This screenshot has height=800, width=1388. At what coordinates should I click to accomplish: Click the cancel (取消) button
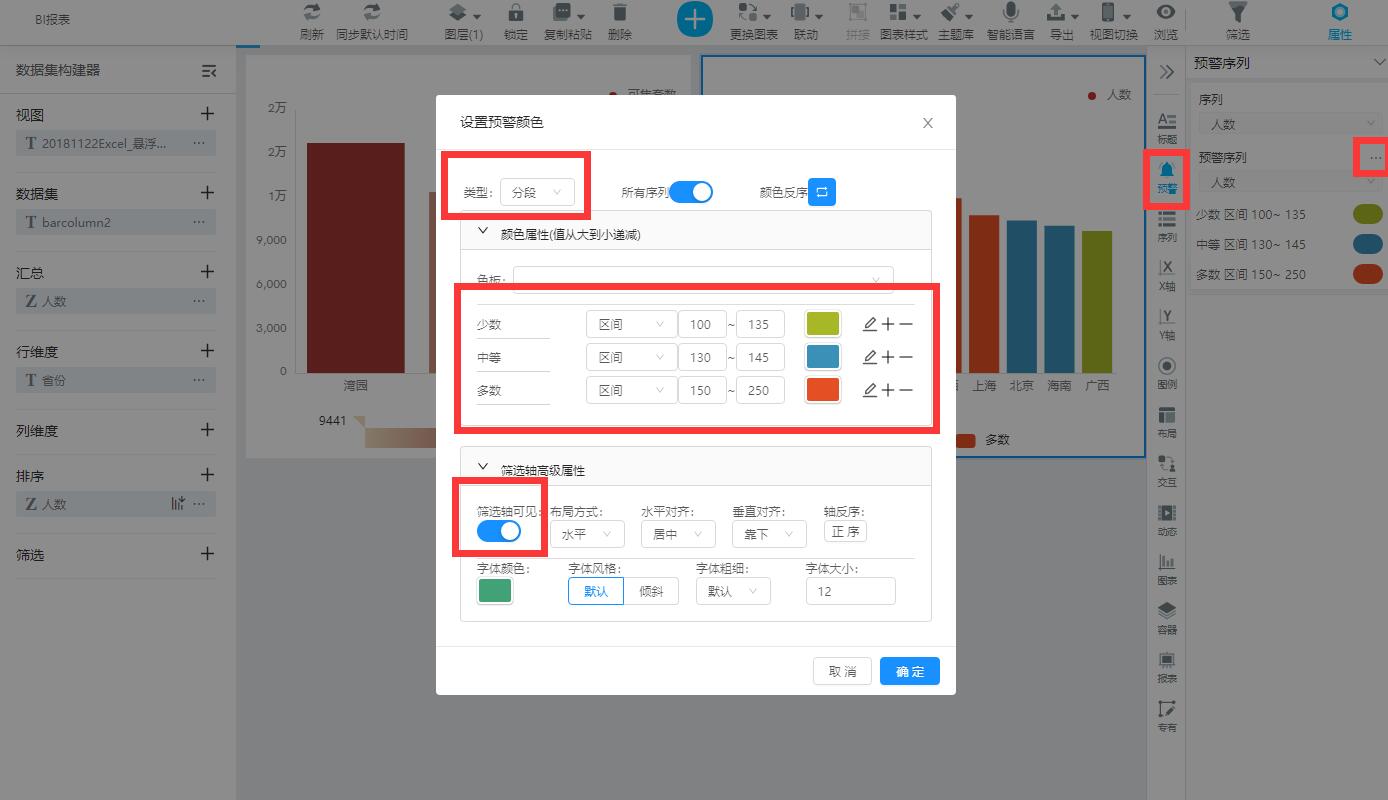click(842, 671)
